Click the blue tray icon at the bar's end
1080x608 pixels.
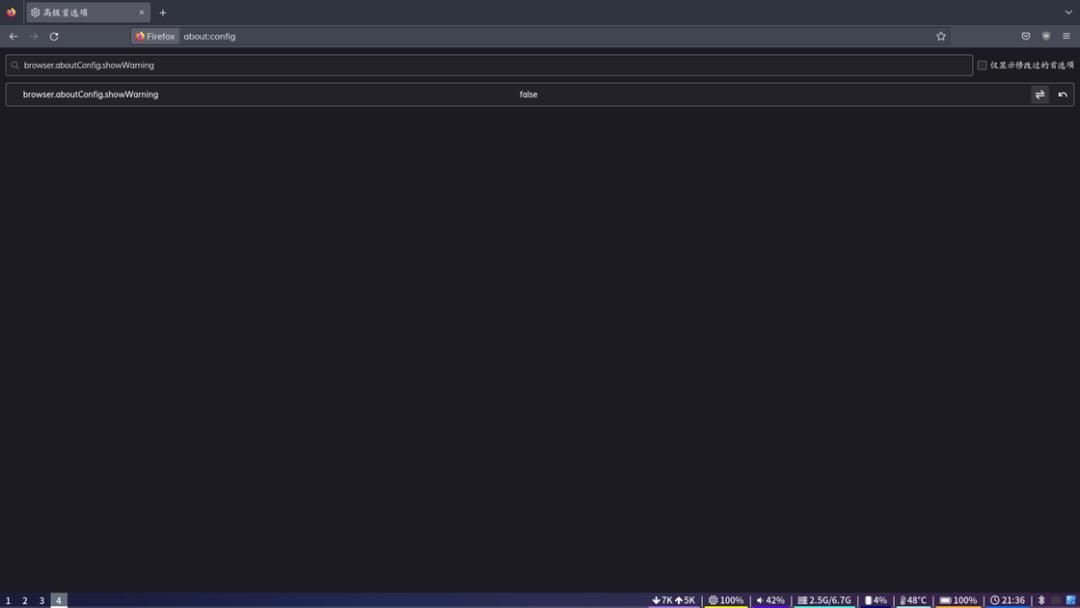(x=1070, y=600)
